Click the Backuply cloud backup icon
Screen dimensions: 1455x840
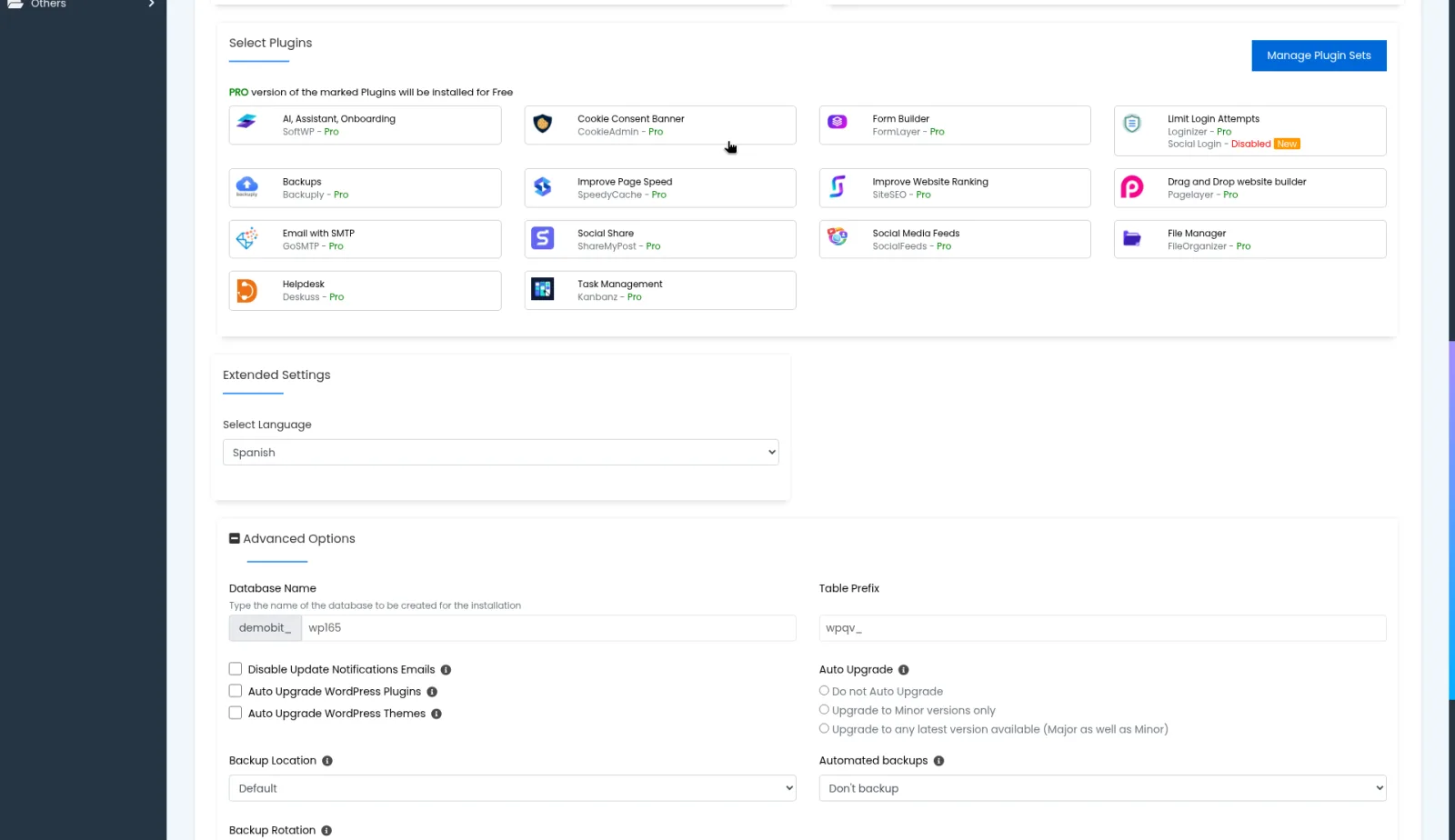(x=246, y=186)
